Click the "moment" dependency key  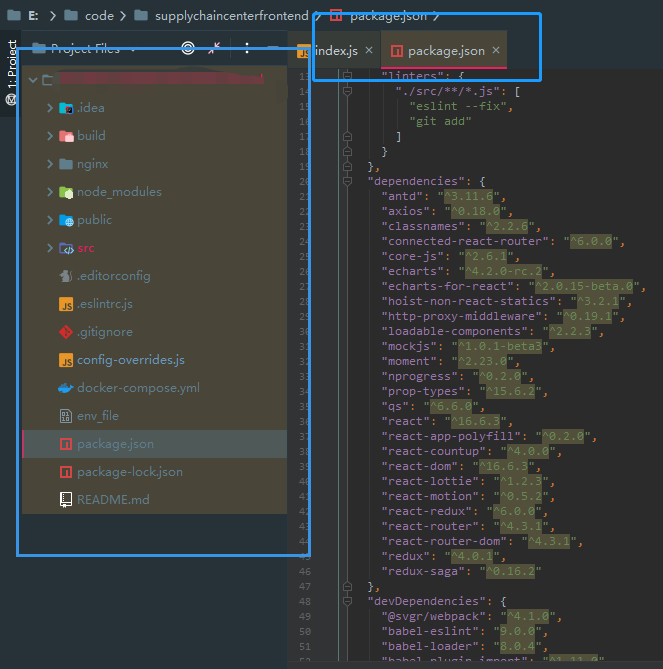tap(412, 361)
